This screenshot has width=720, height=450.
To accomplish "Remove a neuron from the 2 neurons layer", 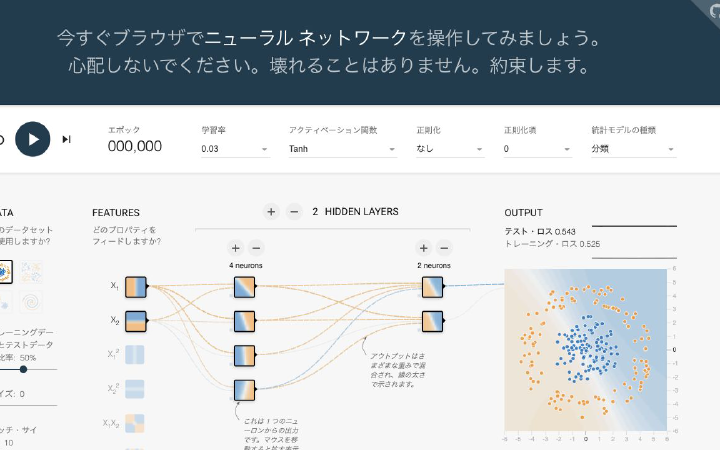I will click(444, 248).
